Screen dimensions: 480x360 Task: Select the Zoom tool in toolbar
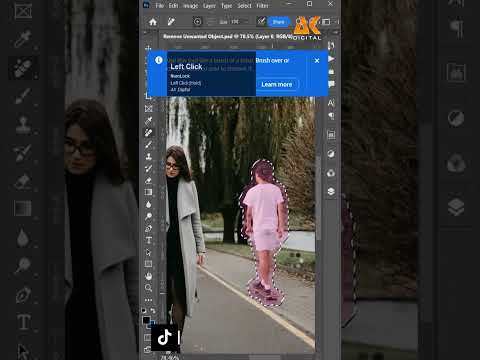149,288
